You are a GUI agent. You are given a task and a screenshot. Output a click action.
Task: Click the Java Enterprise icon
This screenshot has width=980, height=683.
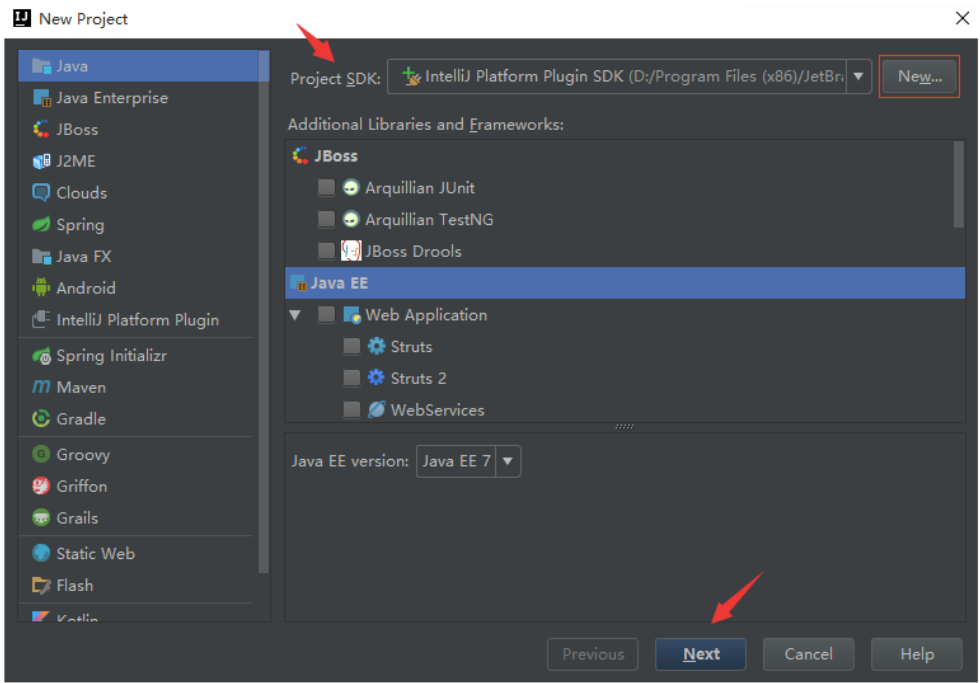click(x=41, y=97)
